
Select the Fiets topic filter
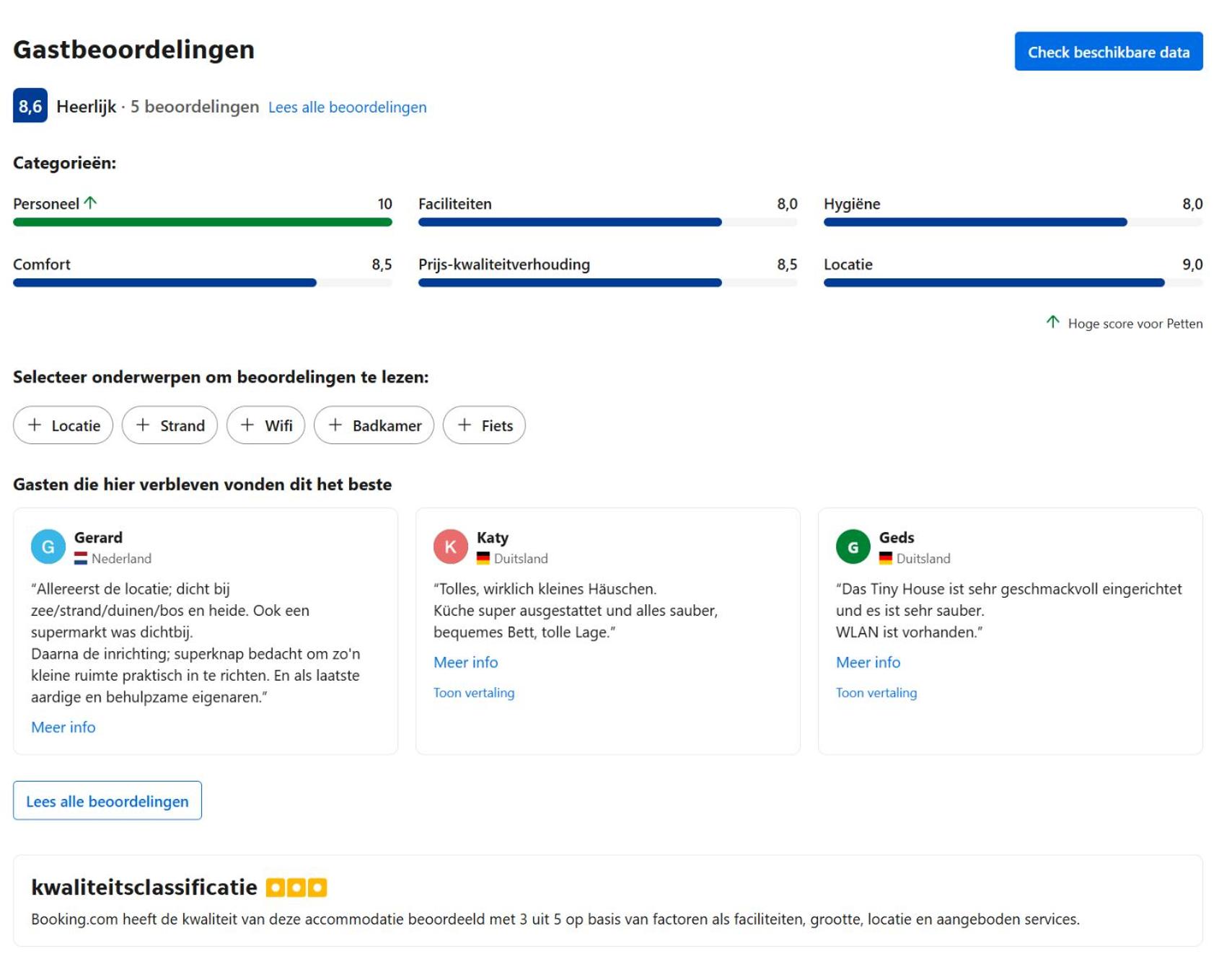[484, 425]
